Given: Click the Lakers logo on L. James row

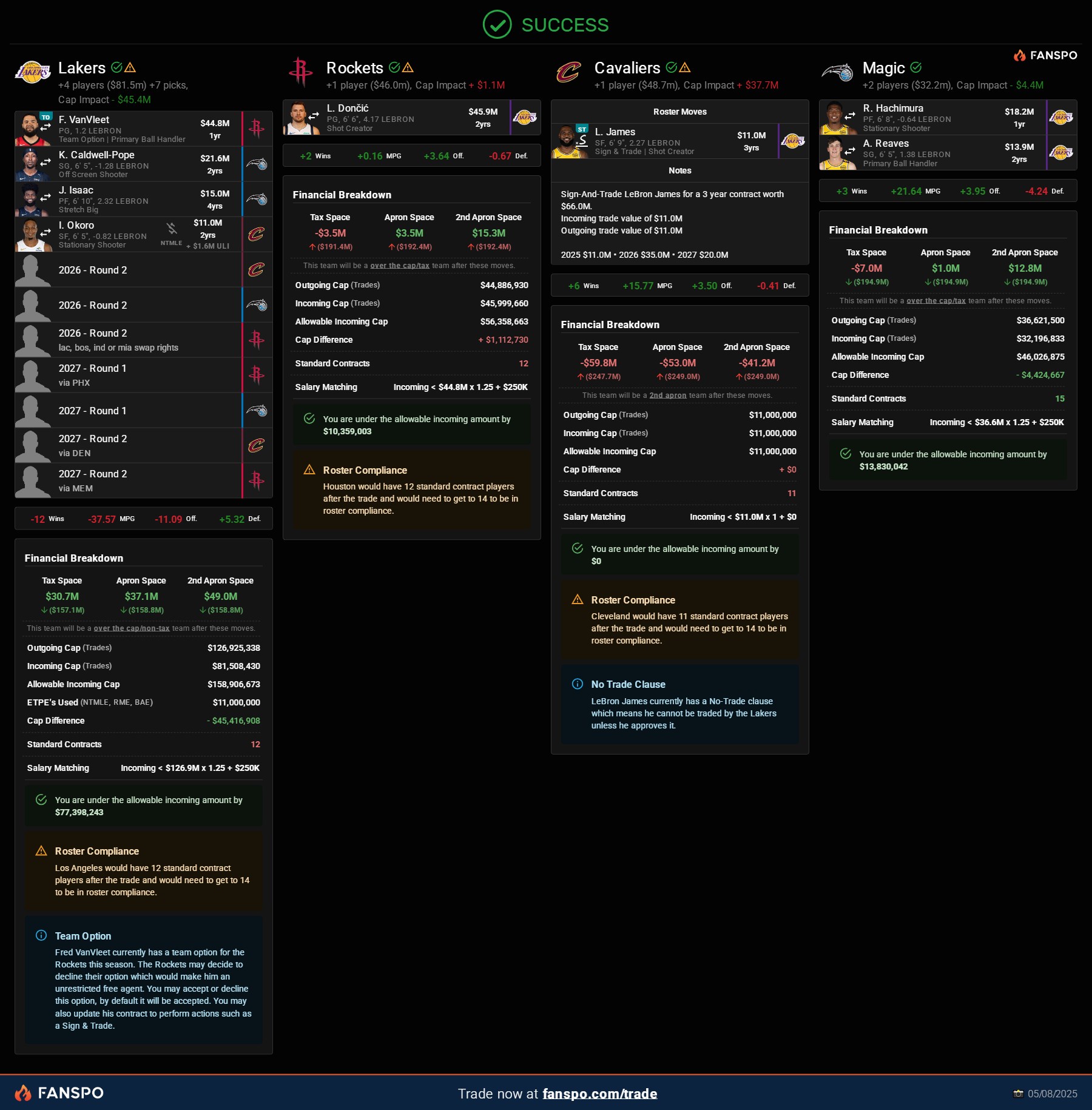Looking at the screenshot, I should [x=793, y=141].
